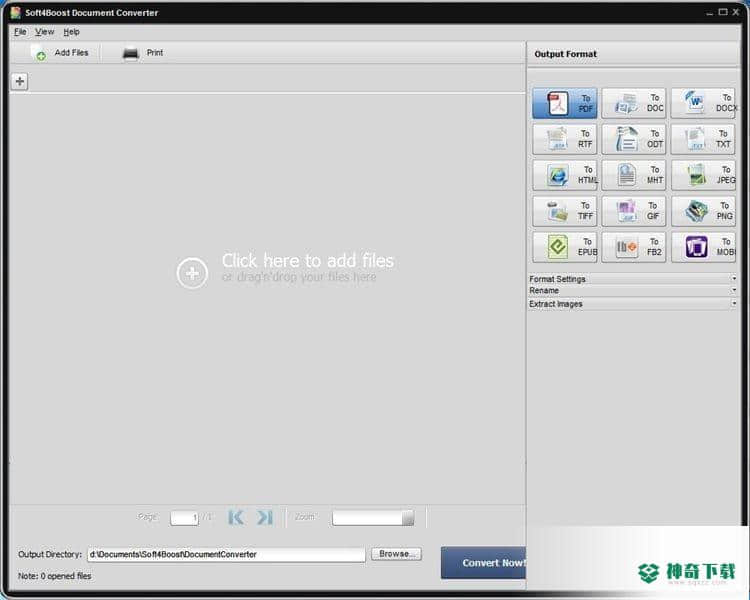Set output format to PNG

click(x=703, y=211)
